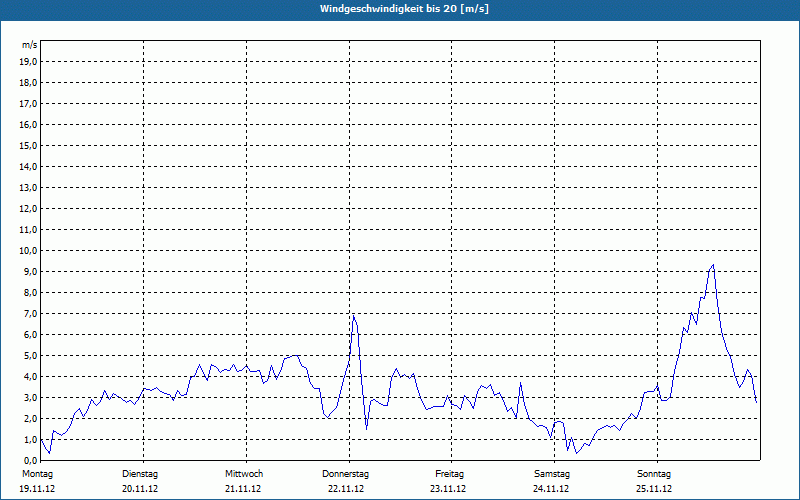Click the date 22.11.12

[x=346, y=489]
